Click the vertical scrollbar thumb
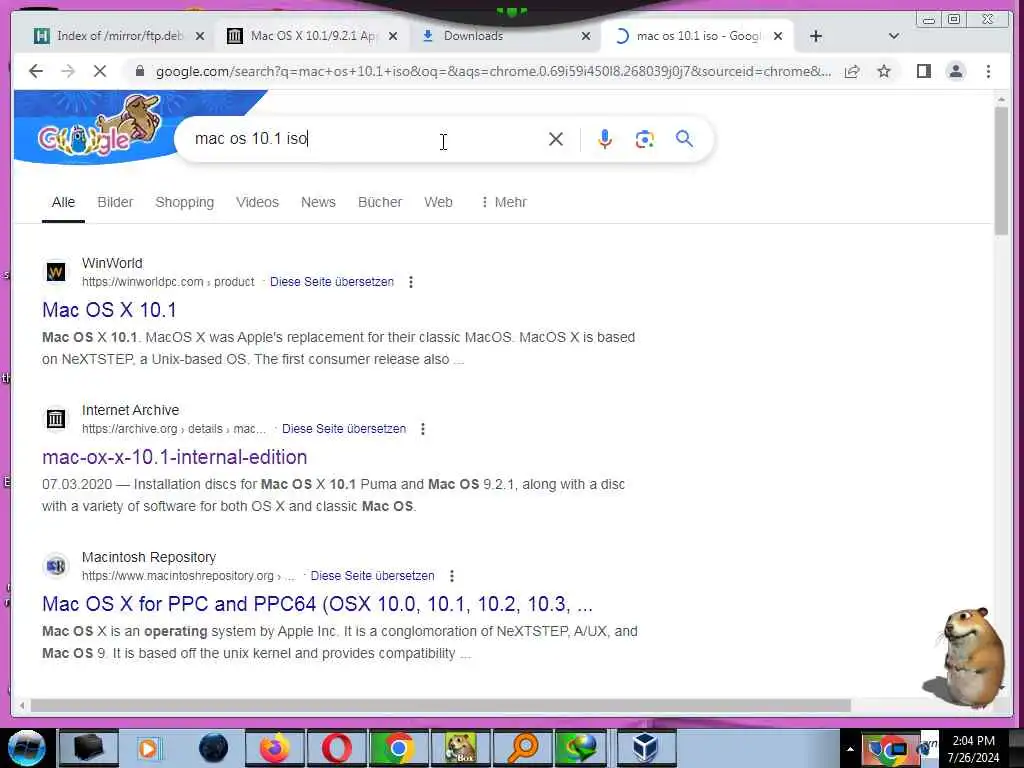Viewport: 1024px width, 768px height. coord(1001,171)
